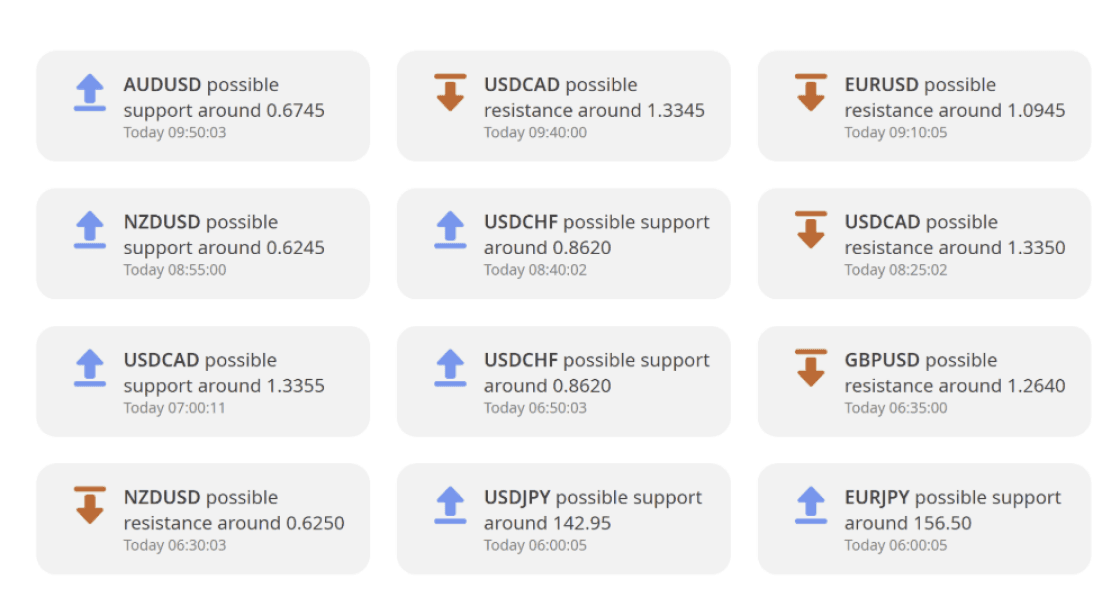1120x616 pixels.
Task: Open the AUDUSD possible support 0.6745 text
Action: [x=224, y=98]
